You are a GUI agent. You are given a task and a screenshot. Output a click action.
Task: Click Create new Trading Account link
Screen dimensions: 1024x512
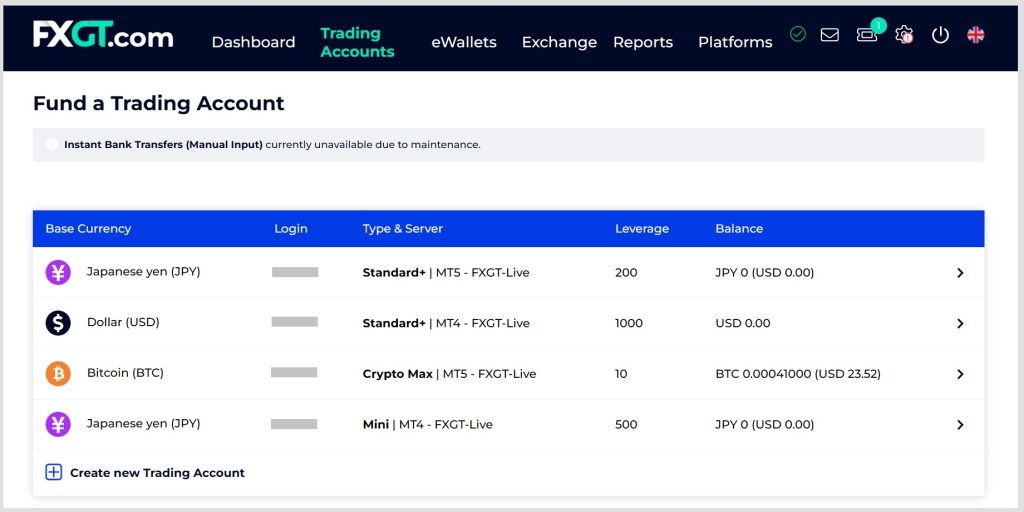tap(157, 473)
